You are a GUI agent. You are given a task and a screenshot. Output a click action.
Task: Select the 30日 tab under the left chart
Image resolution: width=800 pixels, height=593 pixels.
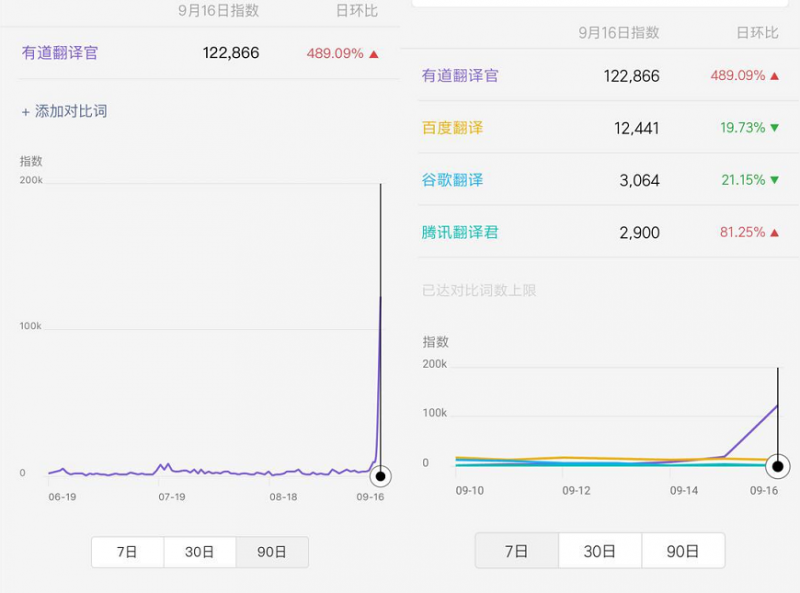[199, 552]
